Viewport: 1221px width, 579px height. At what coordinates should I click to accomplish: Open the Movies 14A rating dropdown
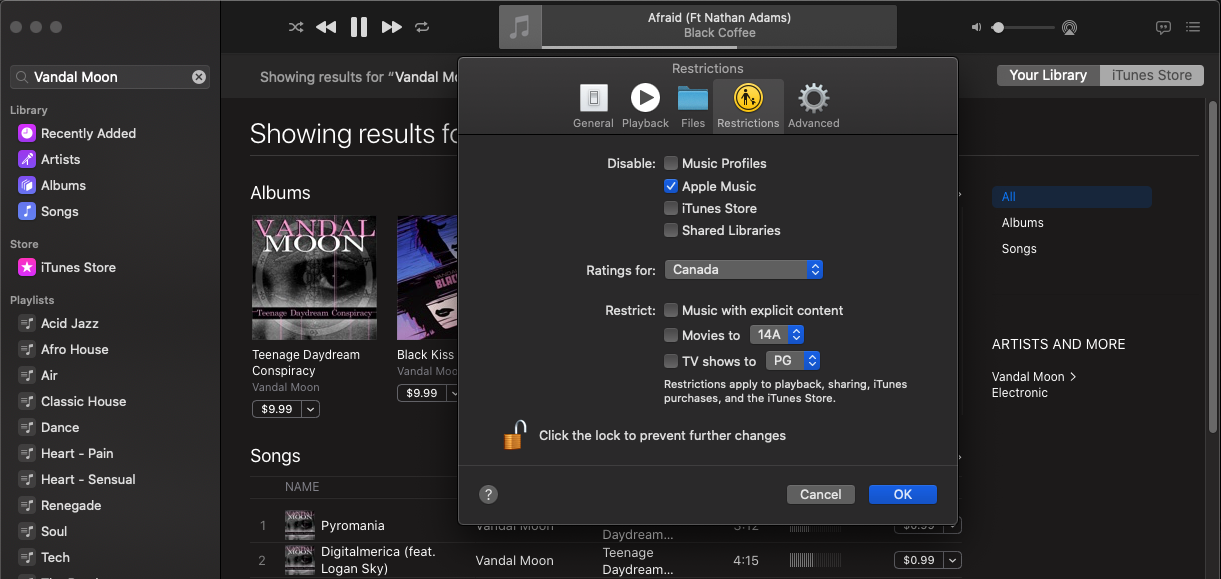click(x=777, y=335)
